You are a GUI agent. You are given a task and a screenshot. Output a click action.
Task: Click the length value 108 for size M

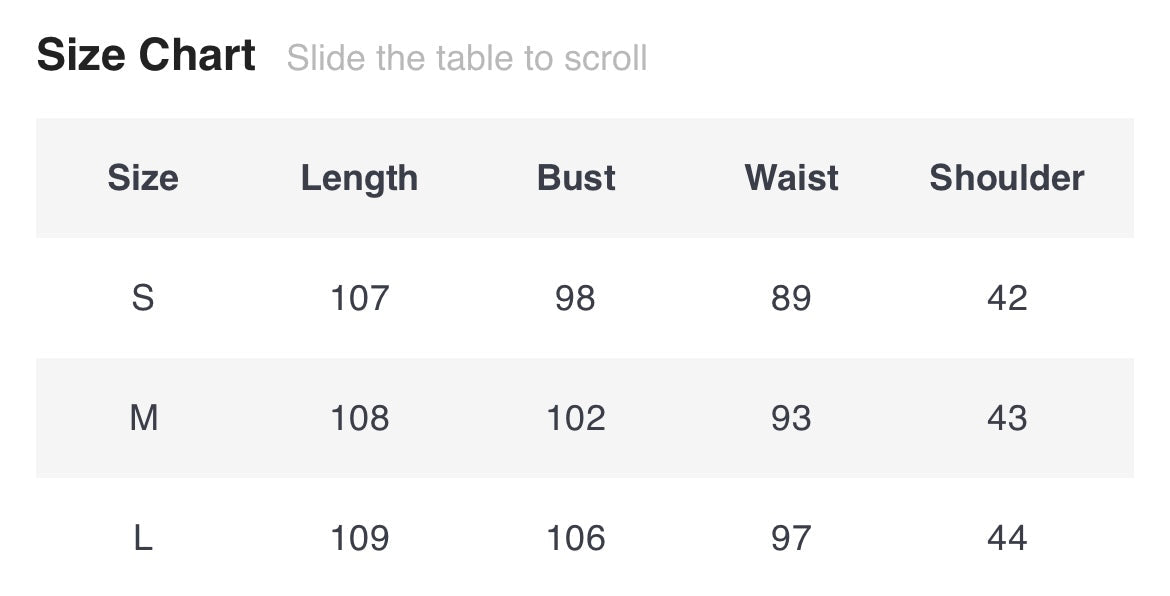(359, 418)
